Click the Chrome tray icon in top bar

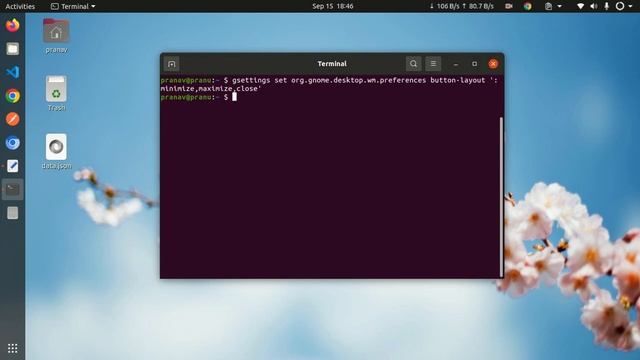pos(528,6)
